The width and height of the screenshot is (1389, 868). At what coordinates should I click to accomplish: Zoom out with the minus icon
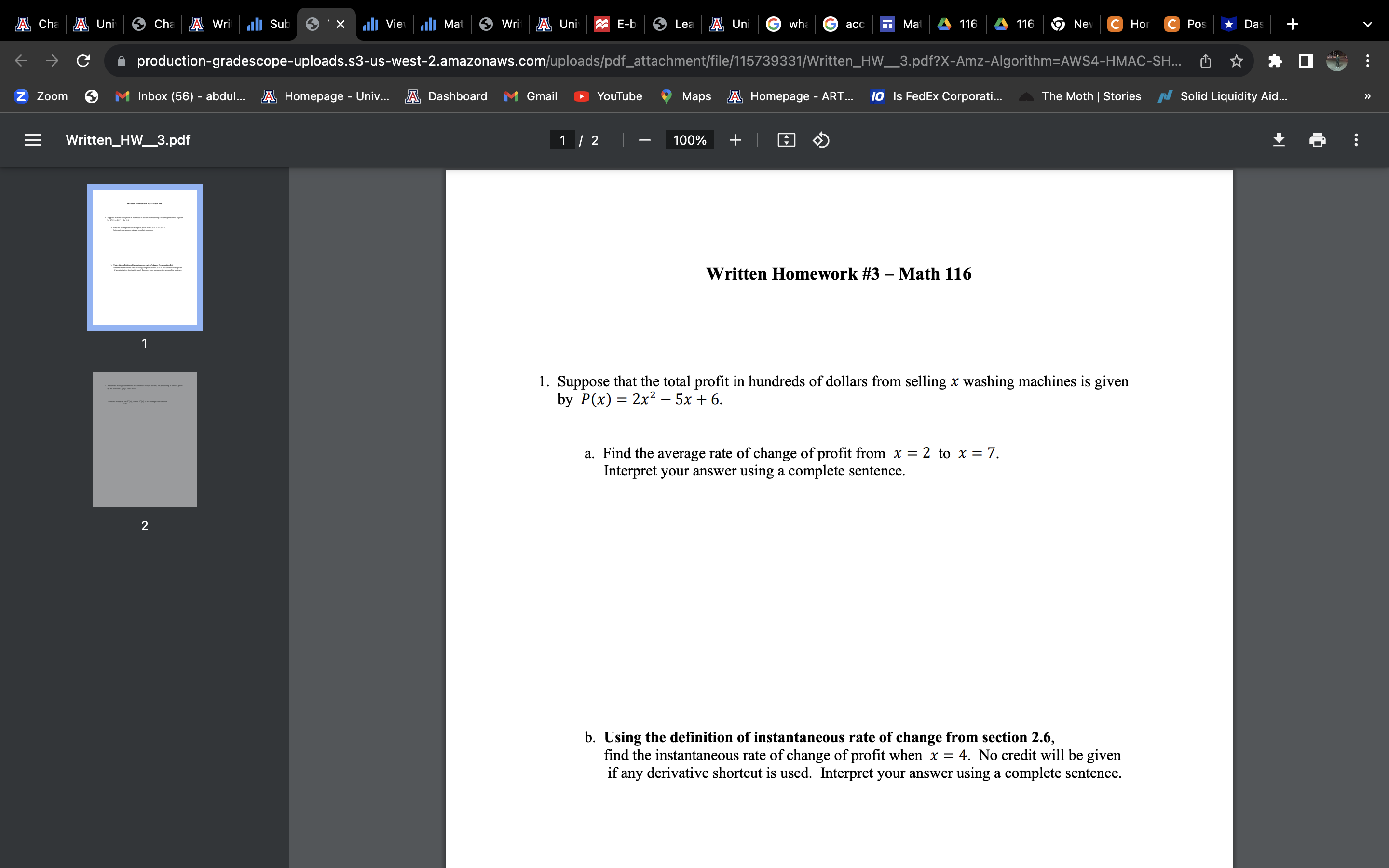644,140
